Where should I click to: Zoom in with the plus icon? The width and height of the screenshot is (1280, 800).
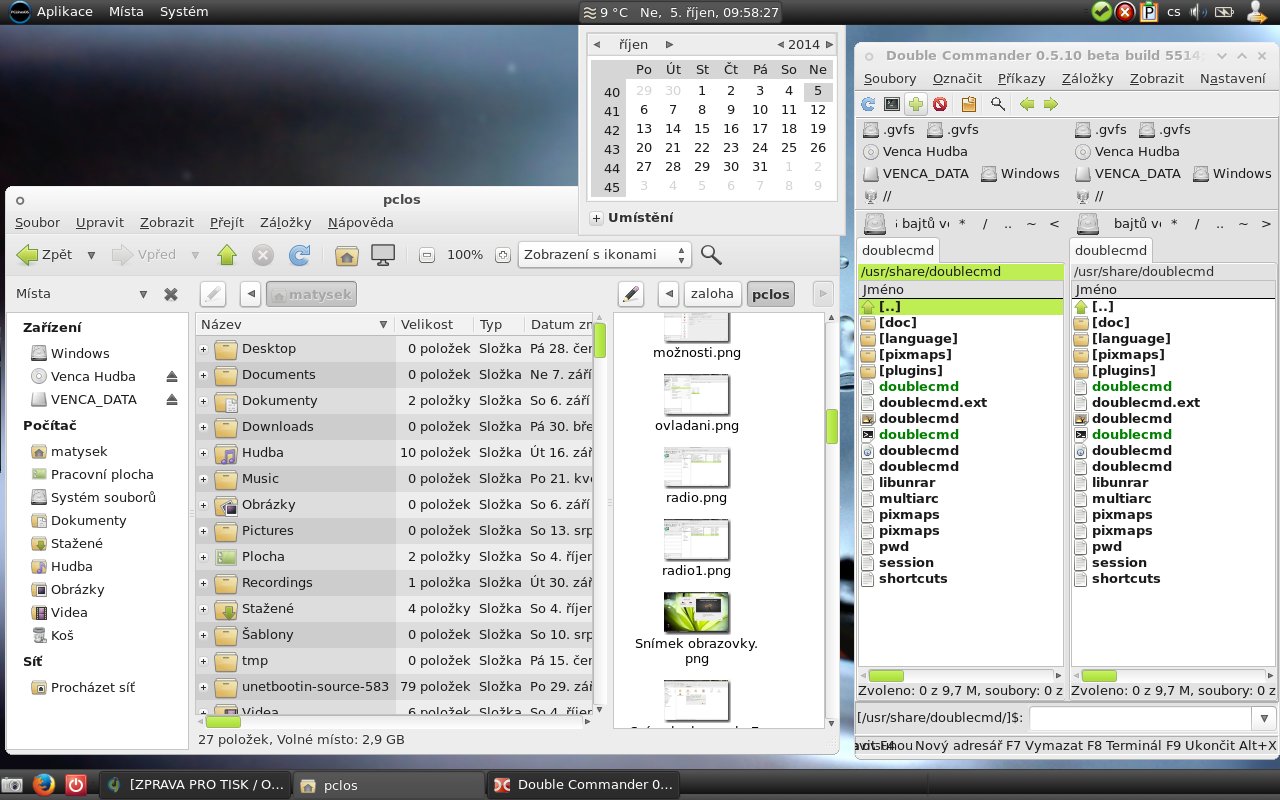[x=502, y=255]
